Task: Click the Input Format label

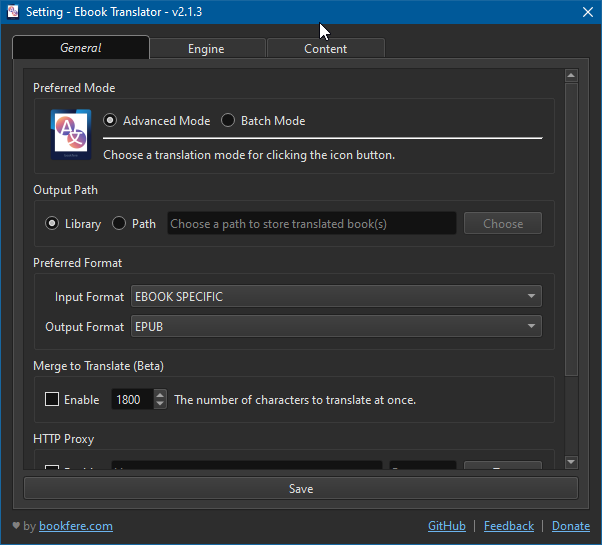Action: coord(89,297)
